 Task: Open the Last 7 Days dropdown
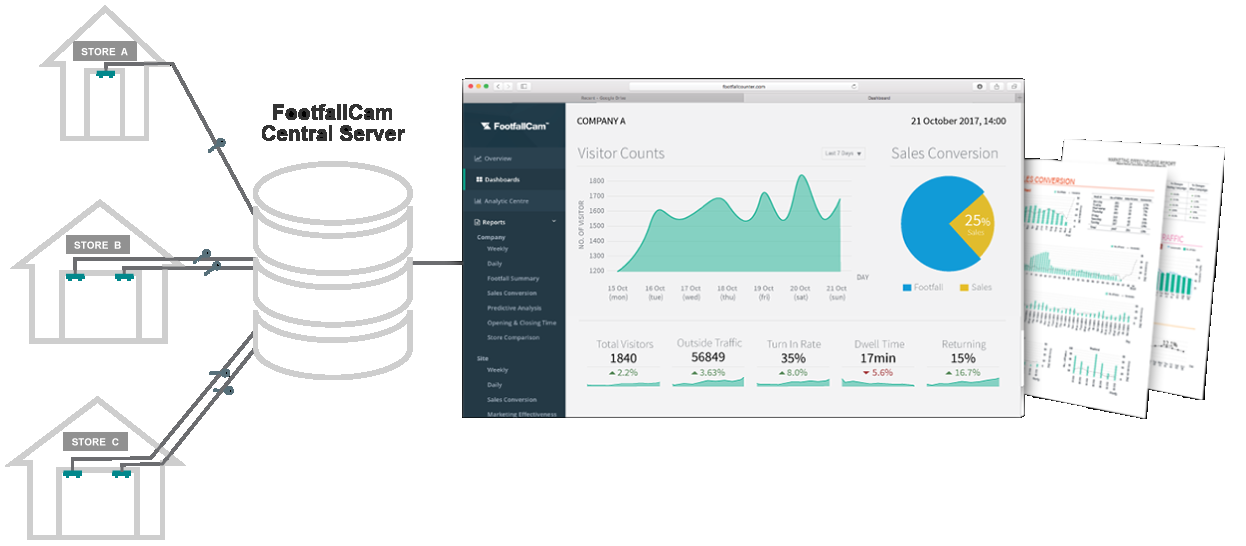coord(843,154)
